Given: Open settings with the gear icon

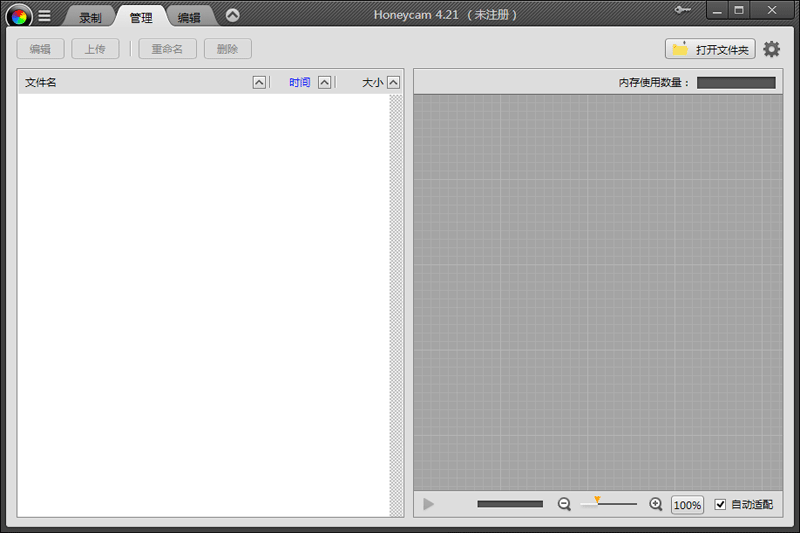Looking at the screenshot, I should click(x=772, y=49).
